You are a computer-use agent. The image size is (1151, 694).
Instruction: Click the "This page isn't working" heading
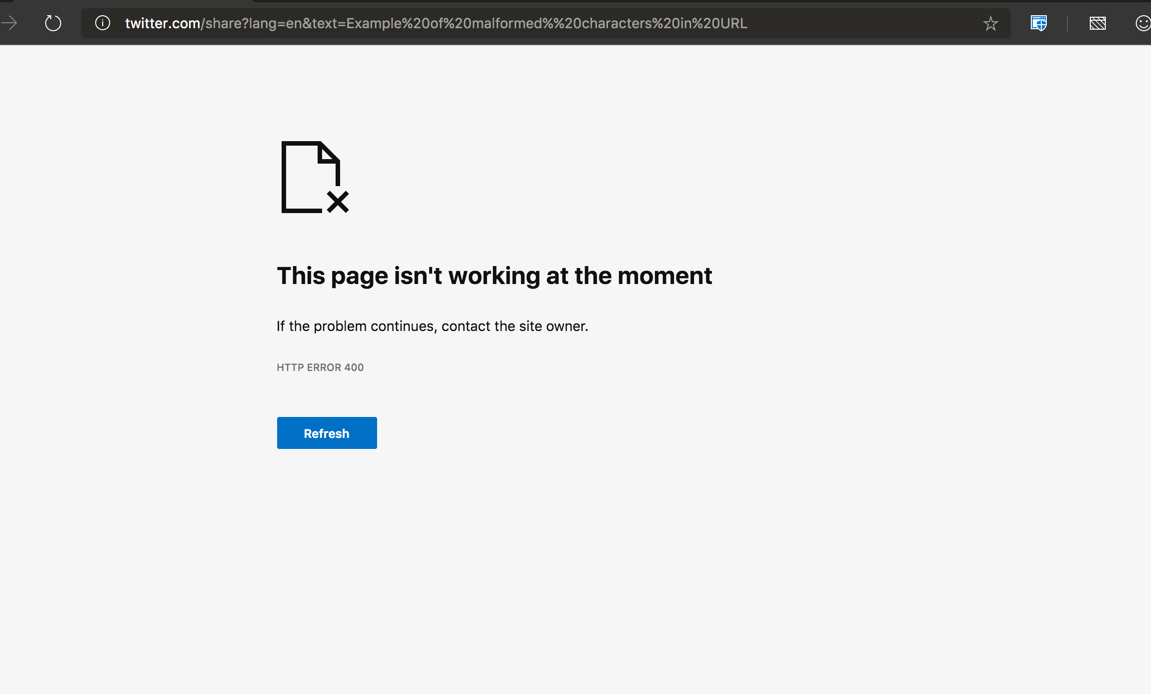[x=494, y=276]
